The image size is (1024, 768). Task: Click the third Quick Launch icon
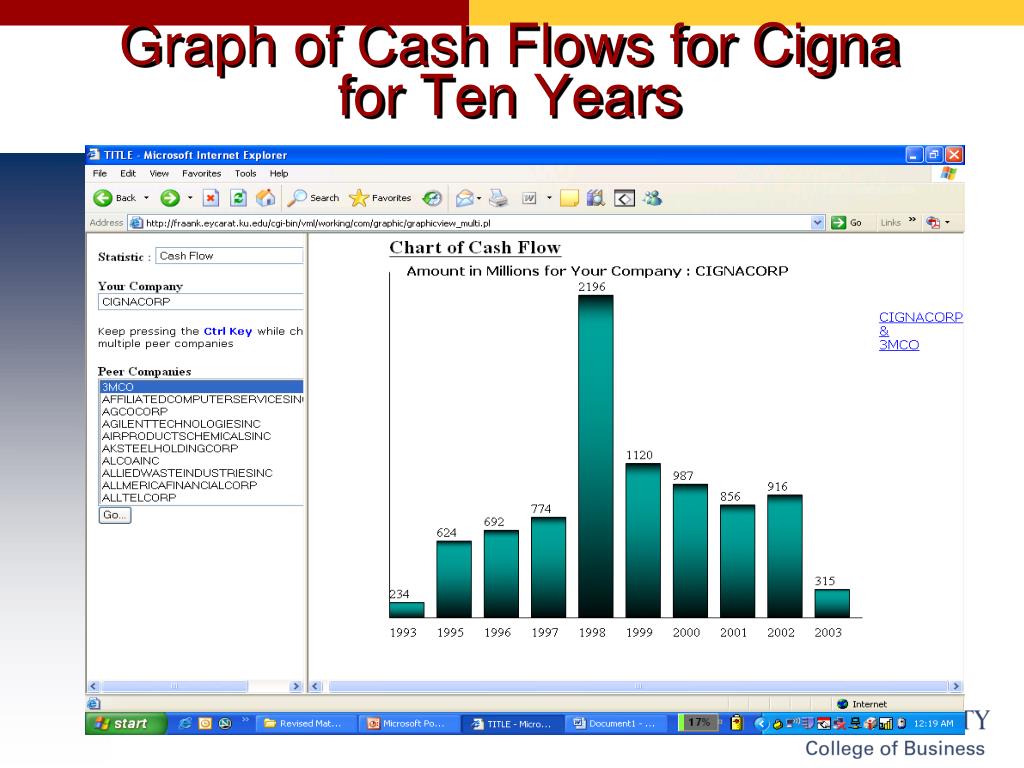pos(225,724)
